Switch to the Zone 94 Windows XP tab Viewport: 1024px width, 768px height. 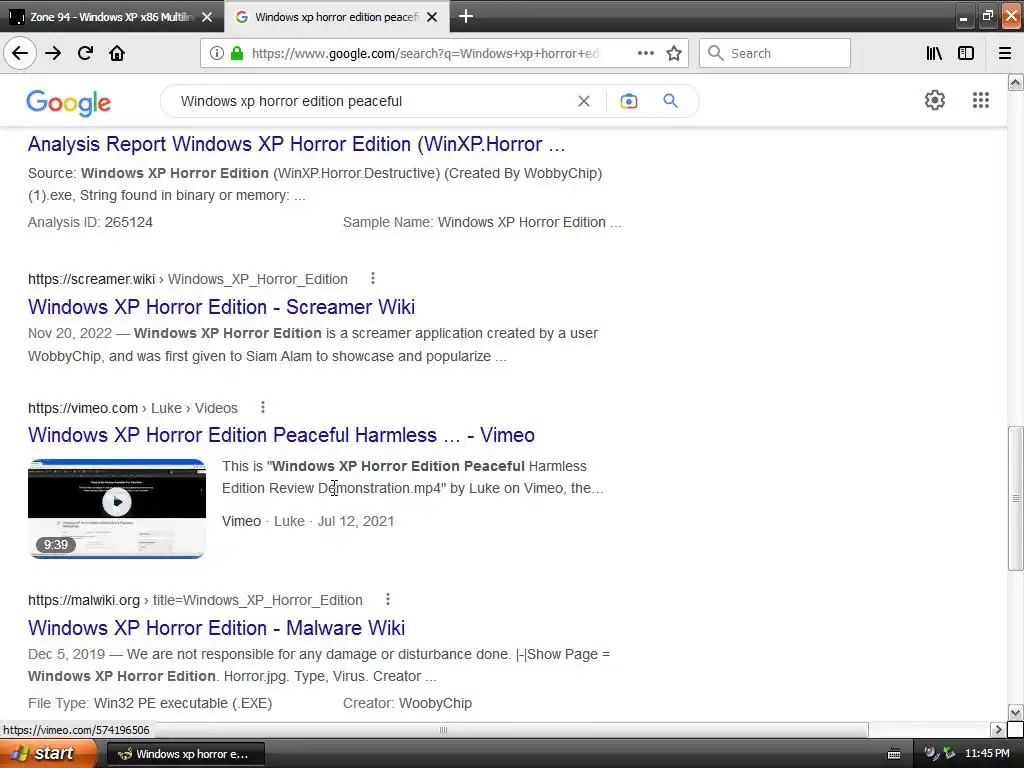pos(111,17)
